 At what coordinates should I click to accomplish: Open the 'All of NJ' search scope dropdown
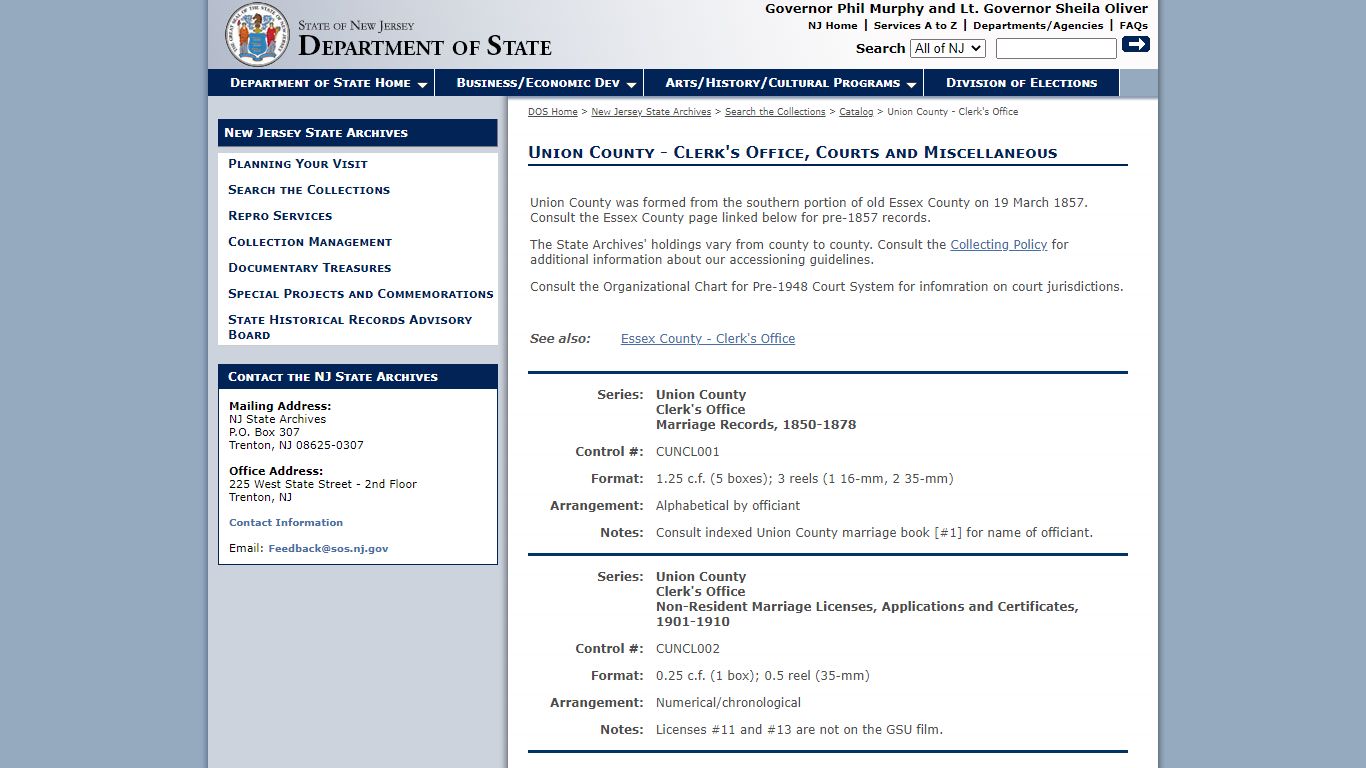[x=948, y=48]
